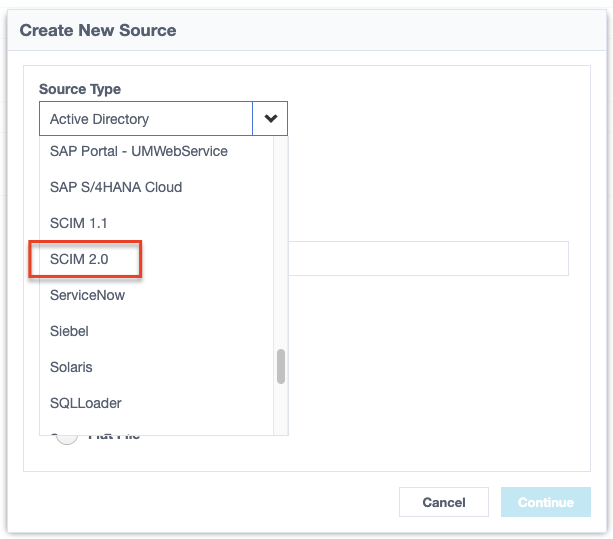The height and width of the screenshot is (539, 613).
Task: Click the Flat File radio label text
Action: point(115,438)
